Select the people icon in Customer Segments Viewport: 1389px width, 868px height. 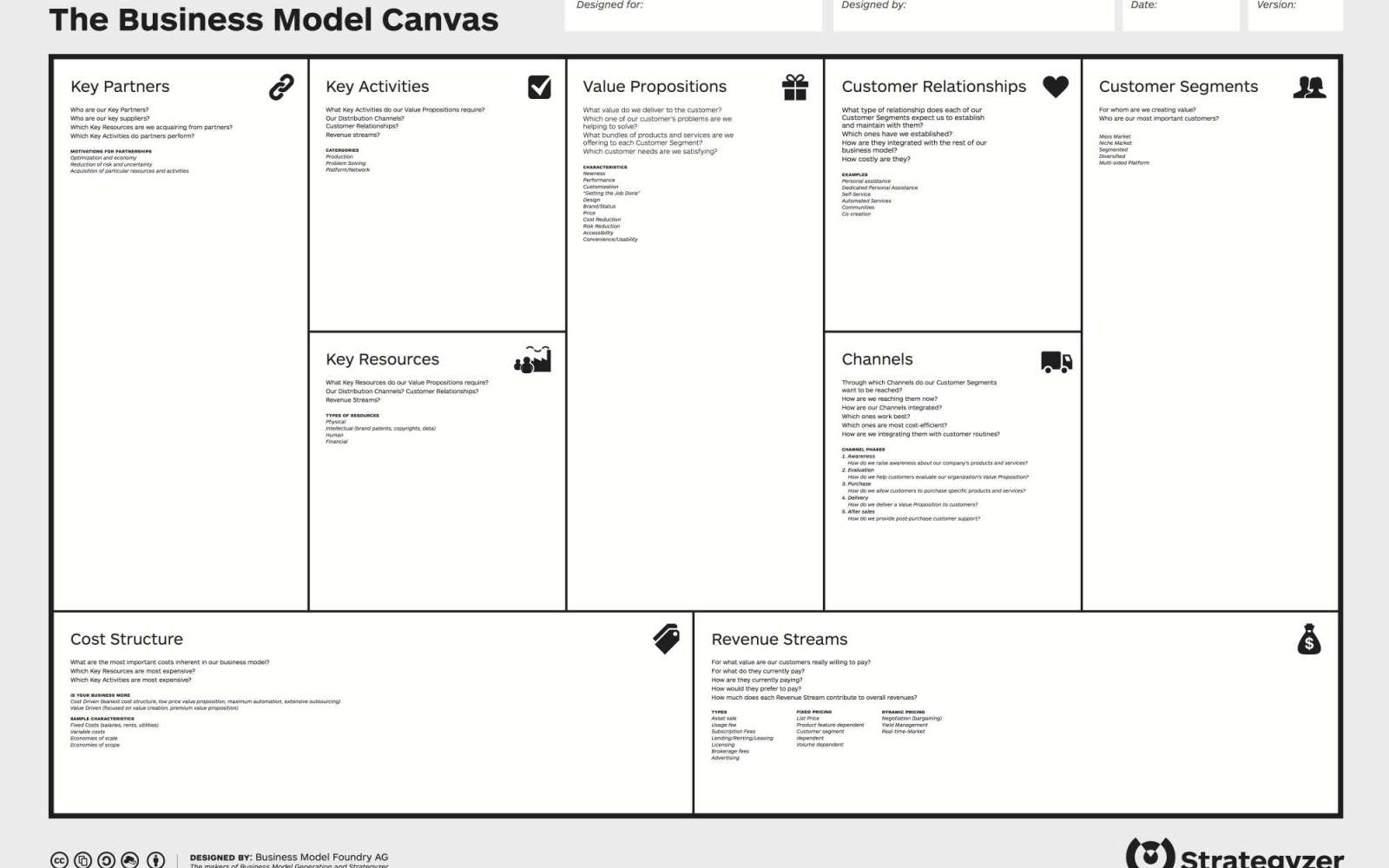click(x=1309, y=87)
